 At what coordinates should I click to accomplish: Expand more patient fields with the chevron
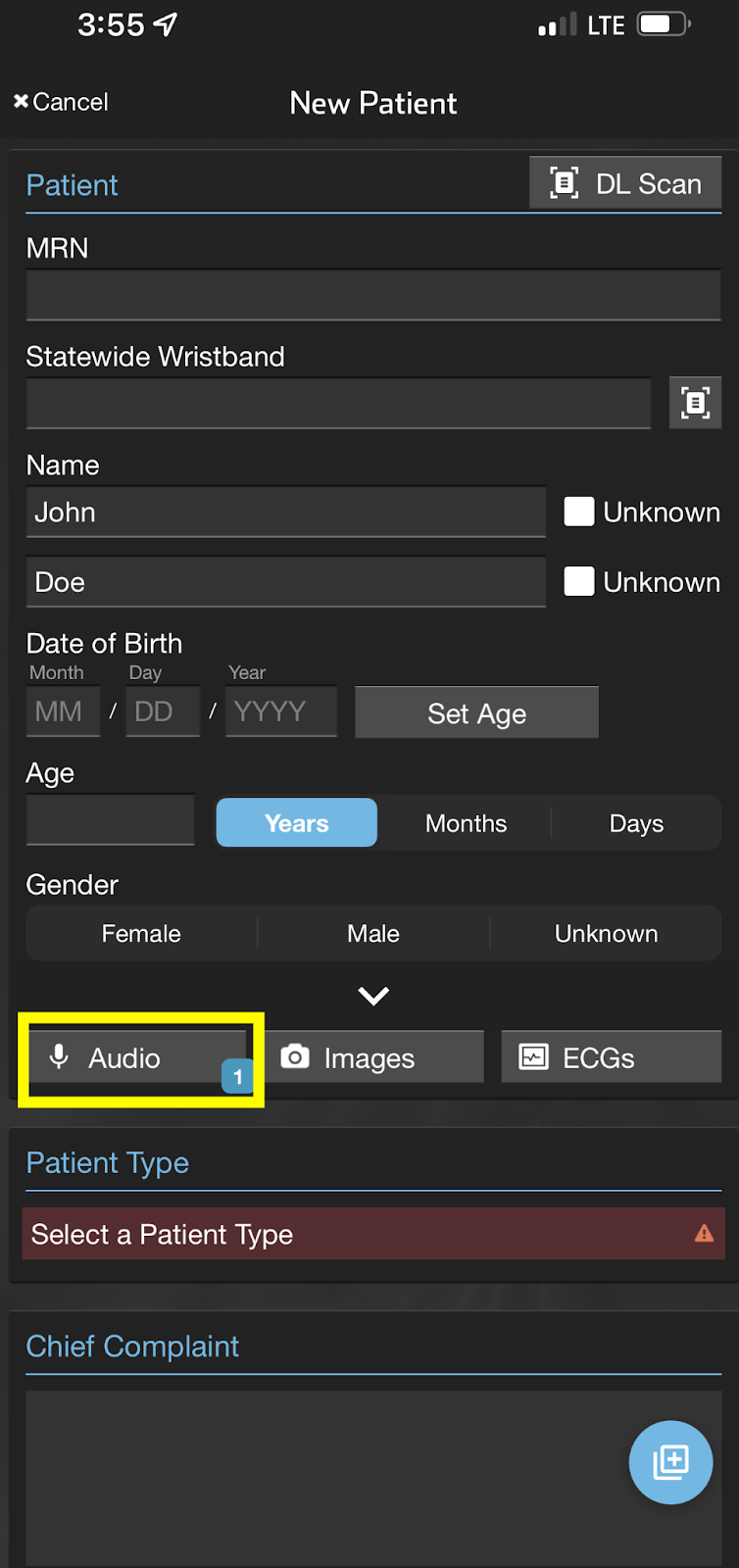tap(373, 997)
